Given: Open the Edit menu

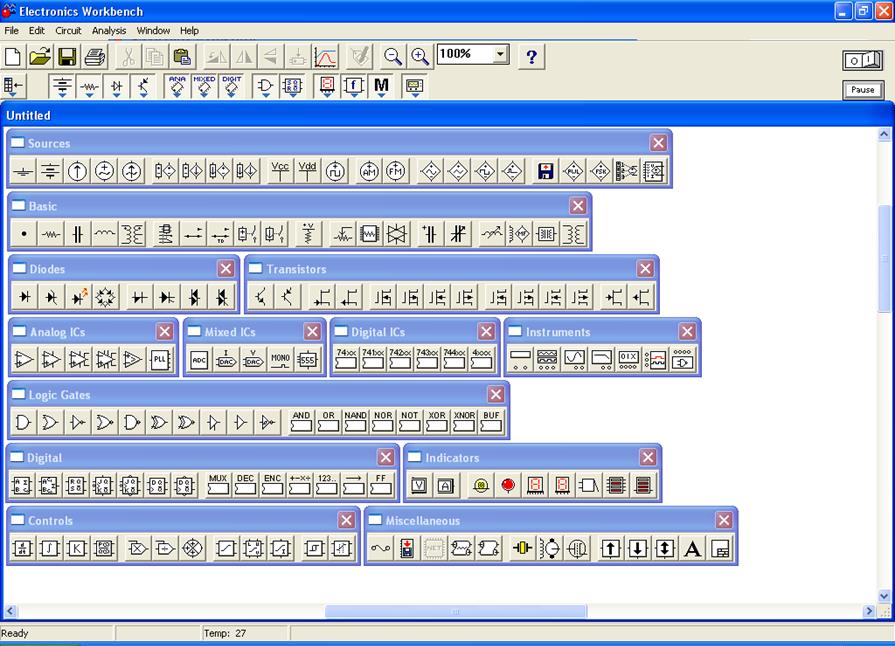Looking at the screenshot, I should click(x=37, y=31).
